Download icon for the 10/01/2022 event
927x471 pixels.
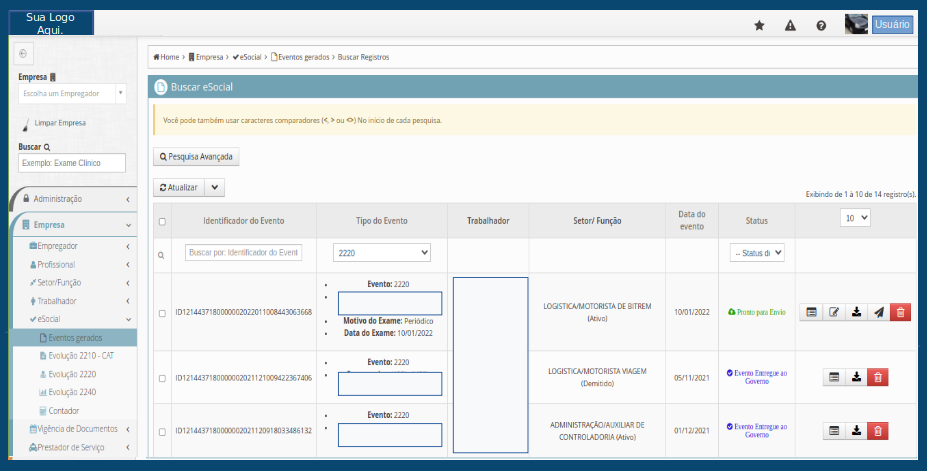click(856, 312)
